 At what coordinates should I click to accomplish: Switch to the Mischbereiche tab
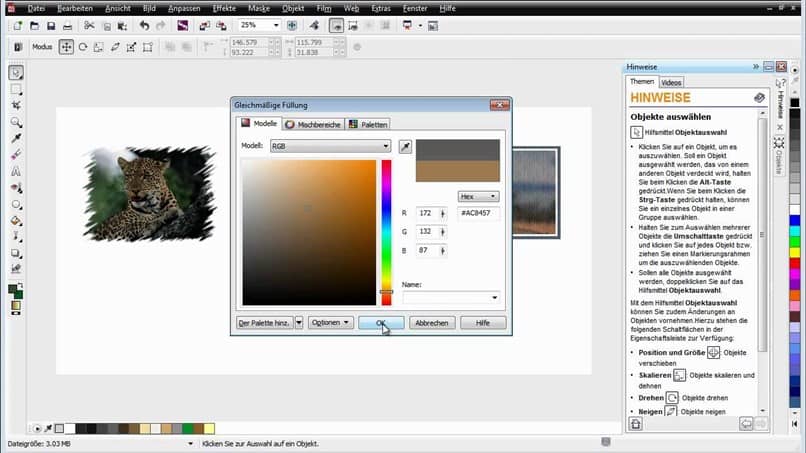coord(314,124)
